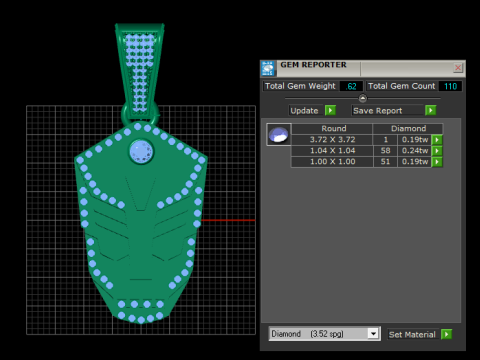Click the green arrow for the 1.04 X 1.04 row

[x=437, y=151]
